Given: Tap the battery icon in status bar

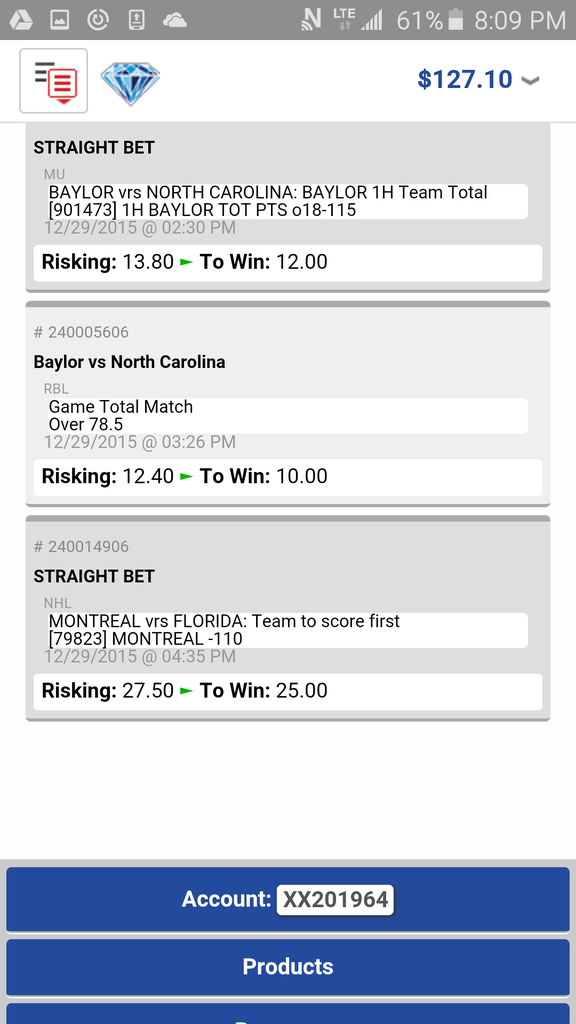Looking at the screenshot, I should point(456,20).
